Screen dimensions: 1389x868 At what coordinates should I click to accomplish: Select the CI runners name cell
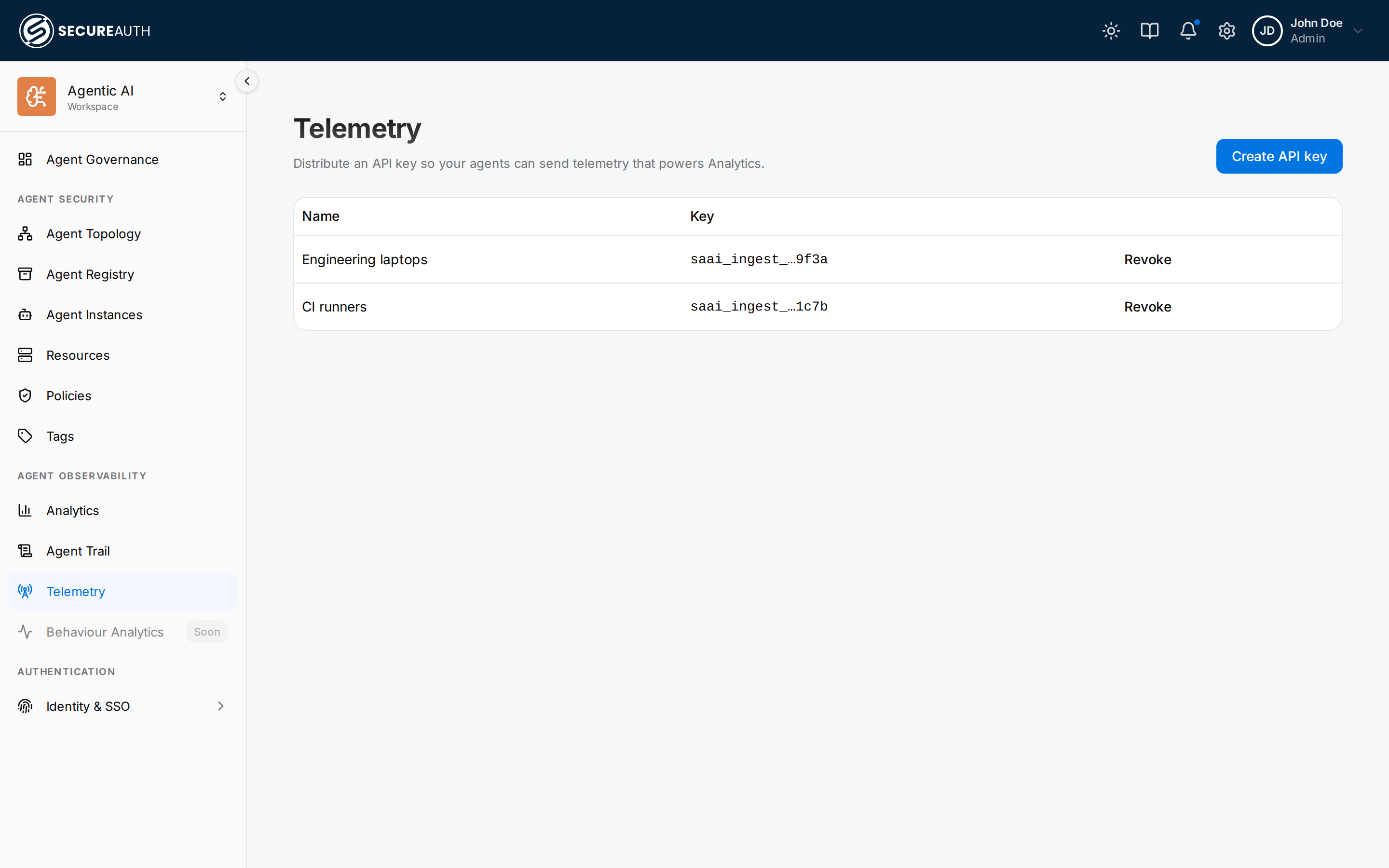(x=334, y=307)
